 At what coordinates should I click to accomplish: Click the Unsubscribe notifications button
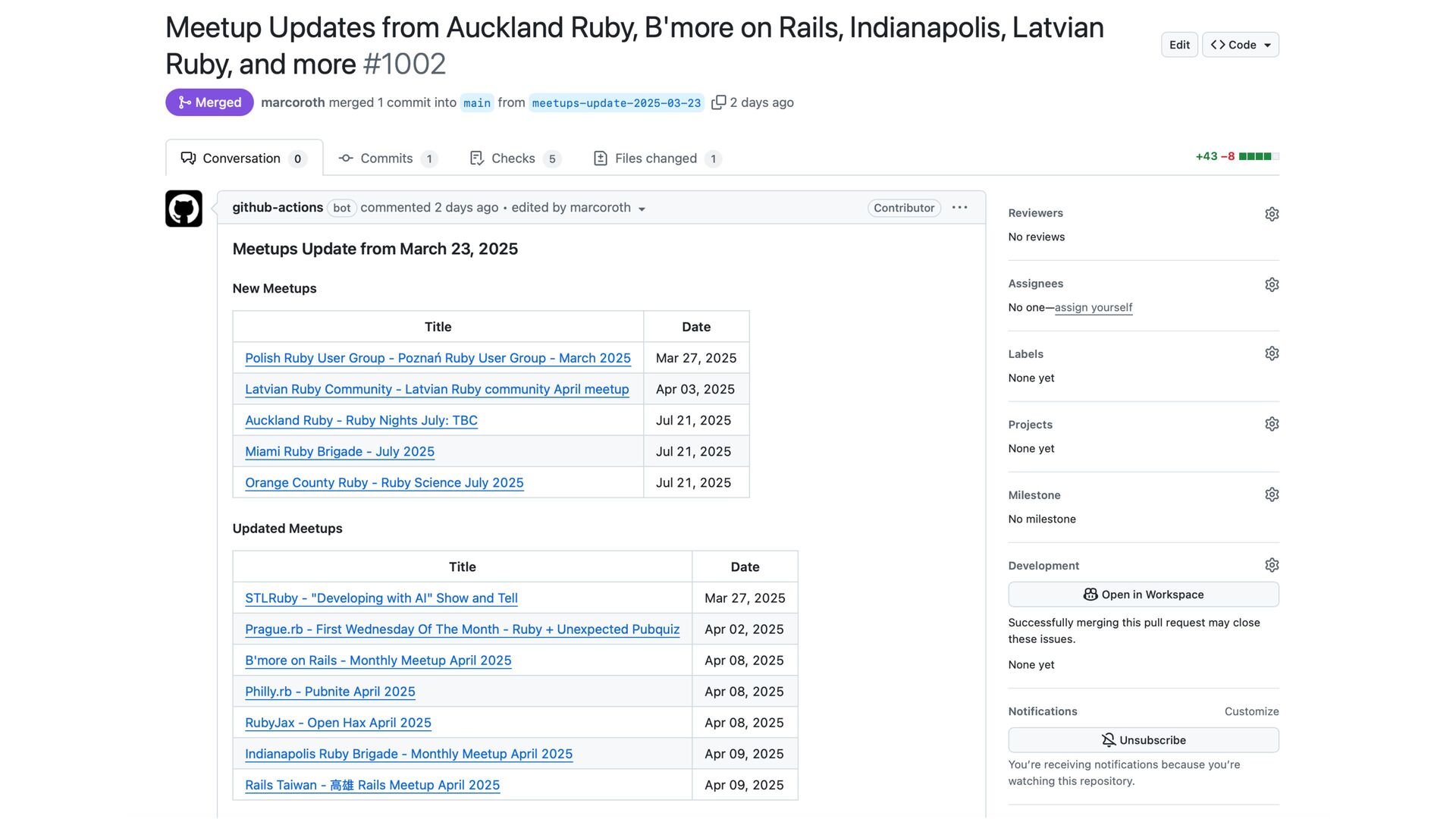[1143, 740]
